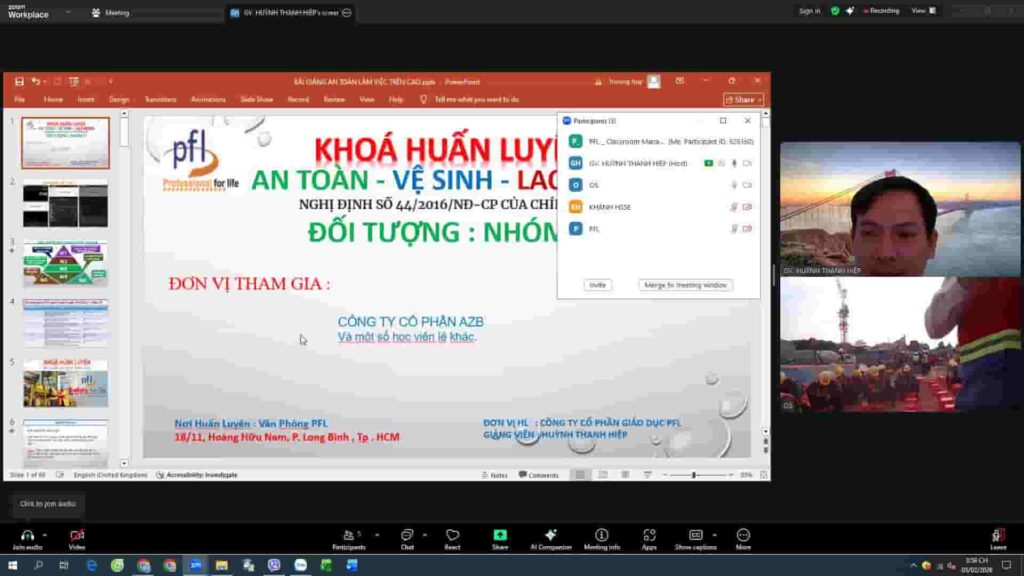Click the React heart icon
This screenshot has height=576, width=1024.
(x=452, y=535)
